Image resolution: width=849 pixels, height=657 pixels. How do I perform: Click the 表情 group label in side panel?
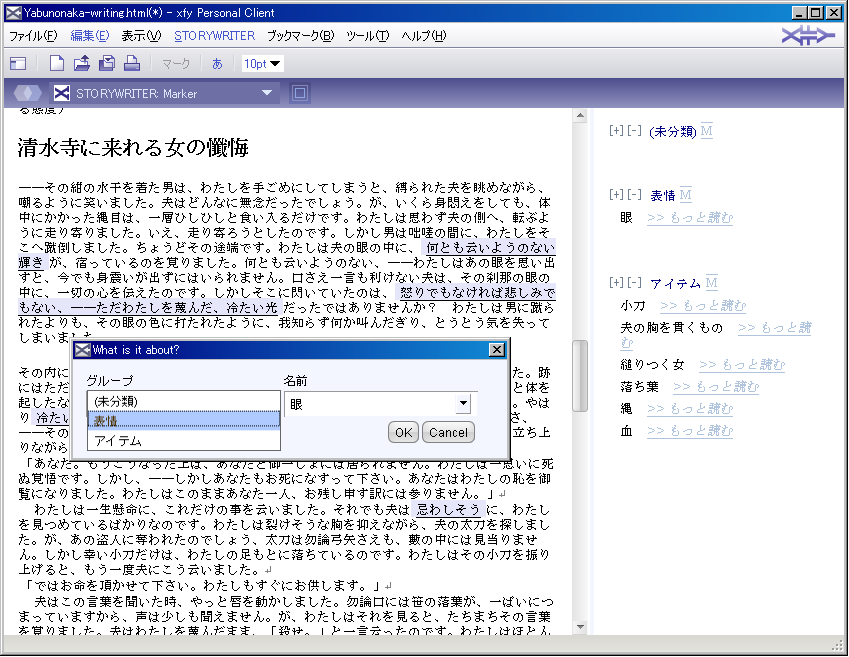[663, 195]
